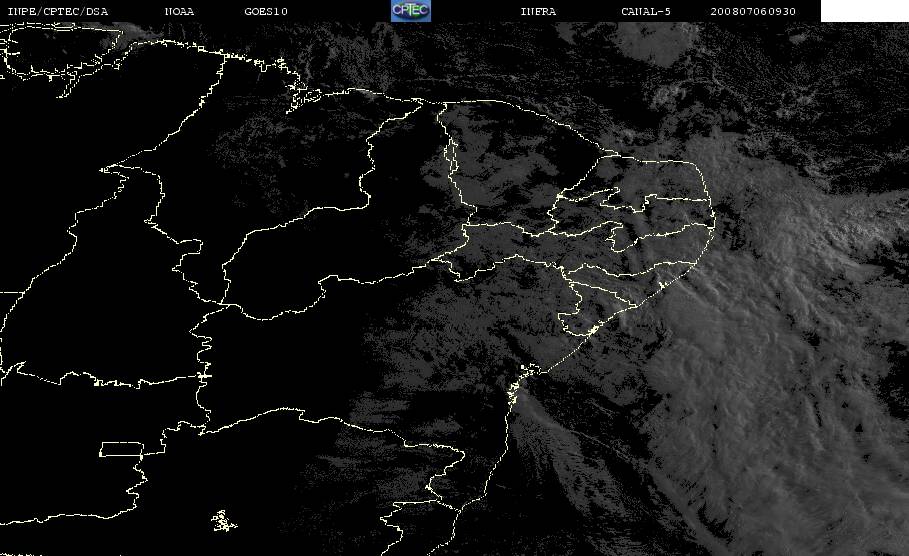Image resolution: width=909 pixels, height=556 pixels.
Task: Click the INFRA header label
Action: [538, 11]
